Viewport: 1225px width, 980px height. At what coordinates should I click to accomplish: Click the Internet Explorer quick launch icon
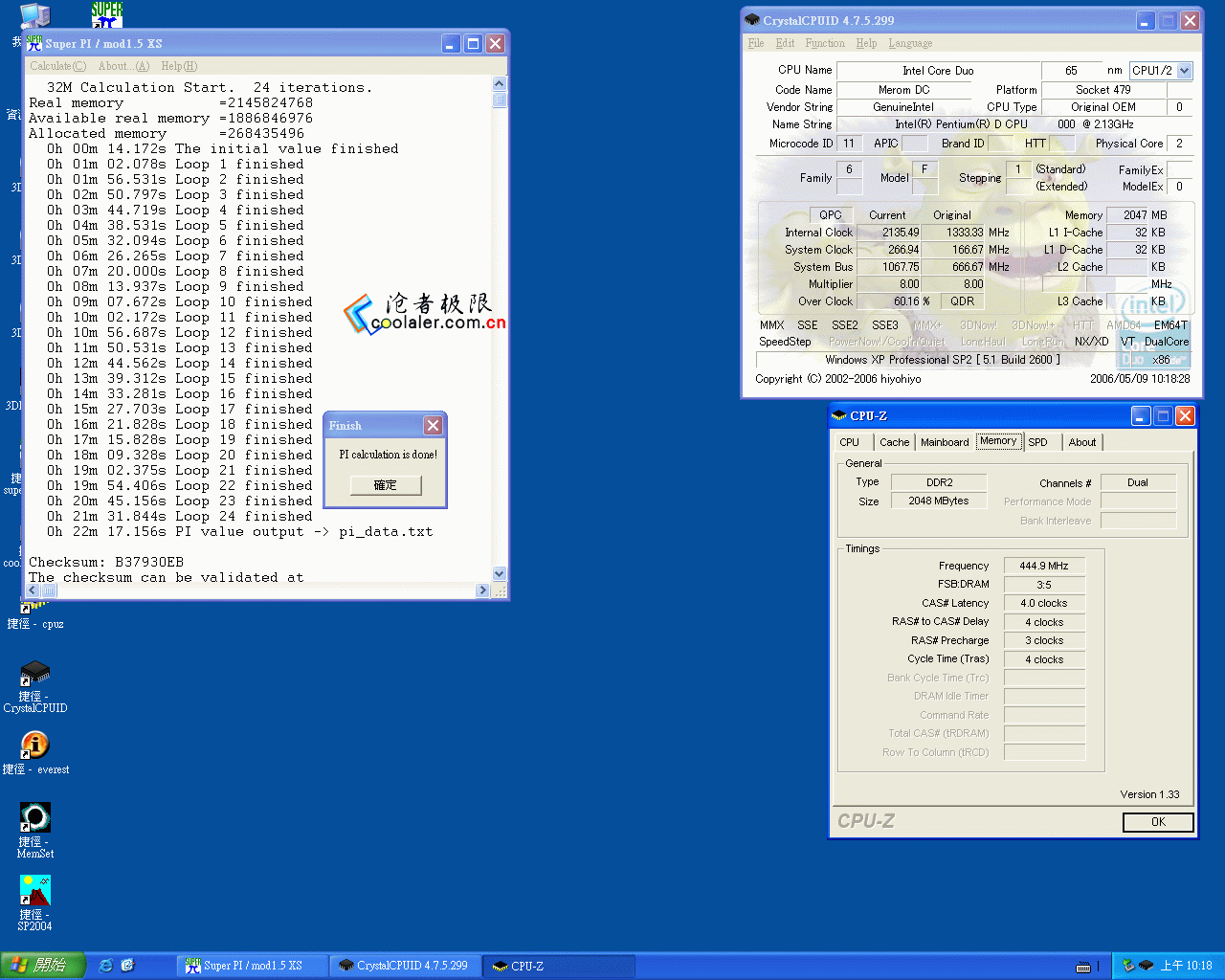(x=106, y=966)
